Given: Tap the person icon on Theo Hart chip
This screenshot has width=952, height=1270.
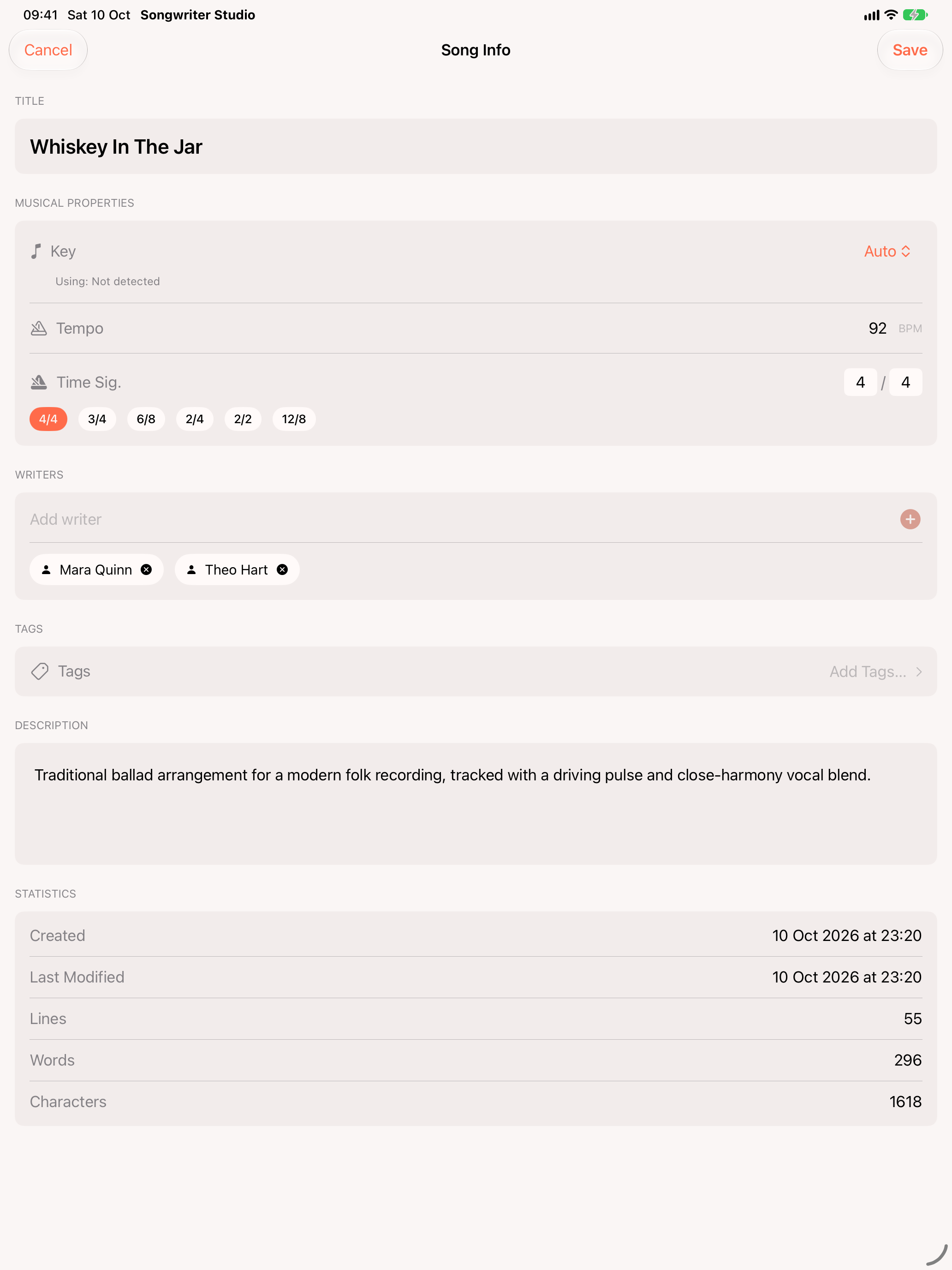Looking at the screenshot, I should click(x=192, y=569).
